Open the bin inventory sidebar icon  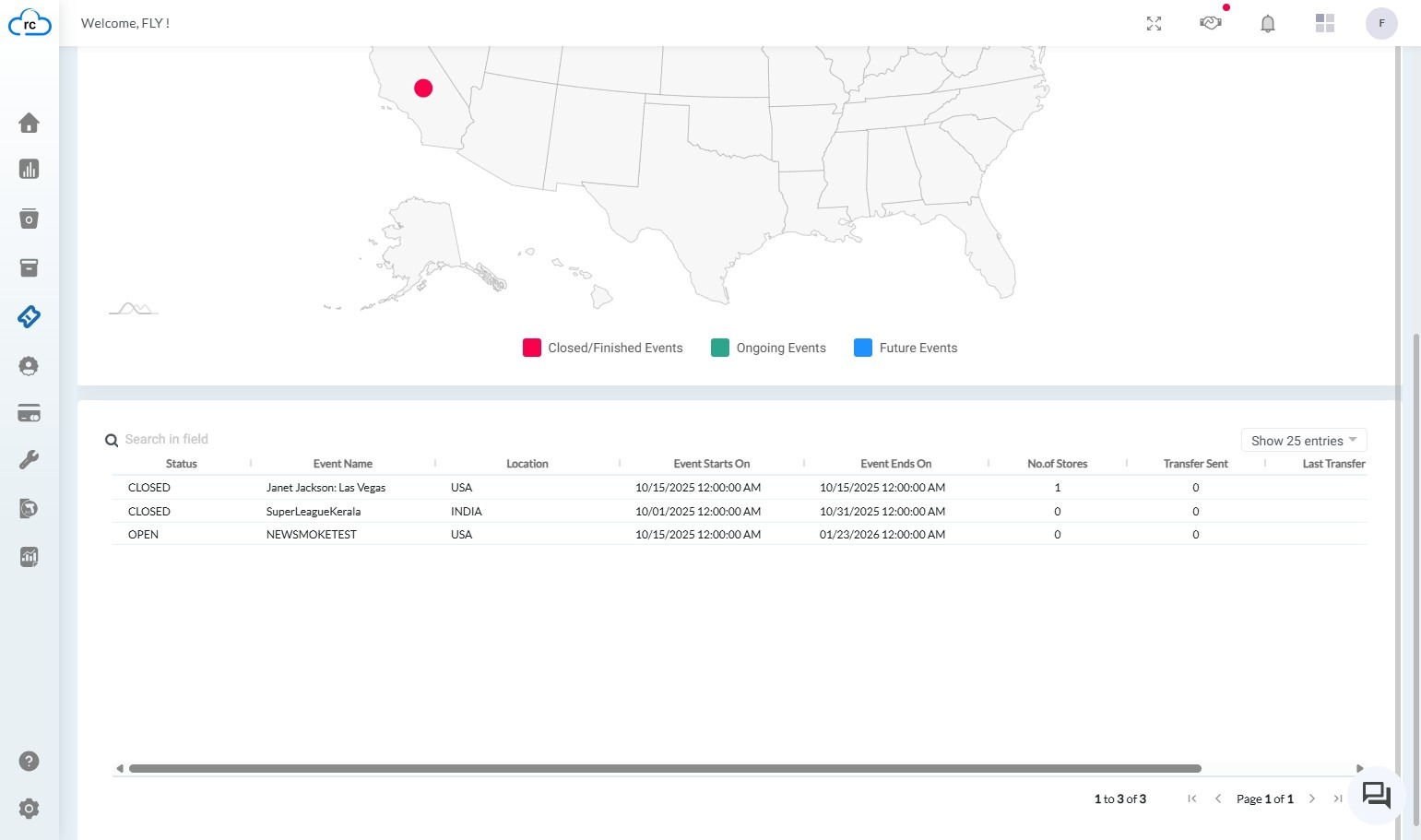[29, 219]
